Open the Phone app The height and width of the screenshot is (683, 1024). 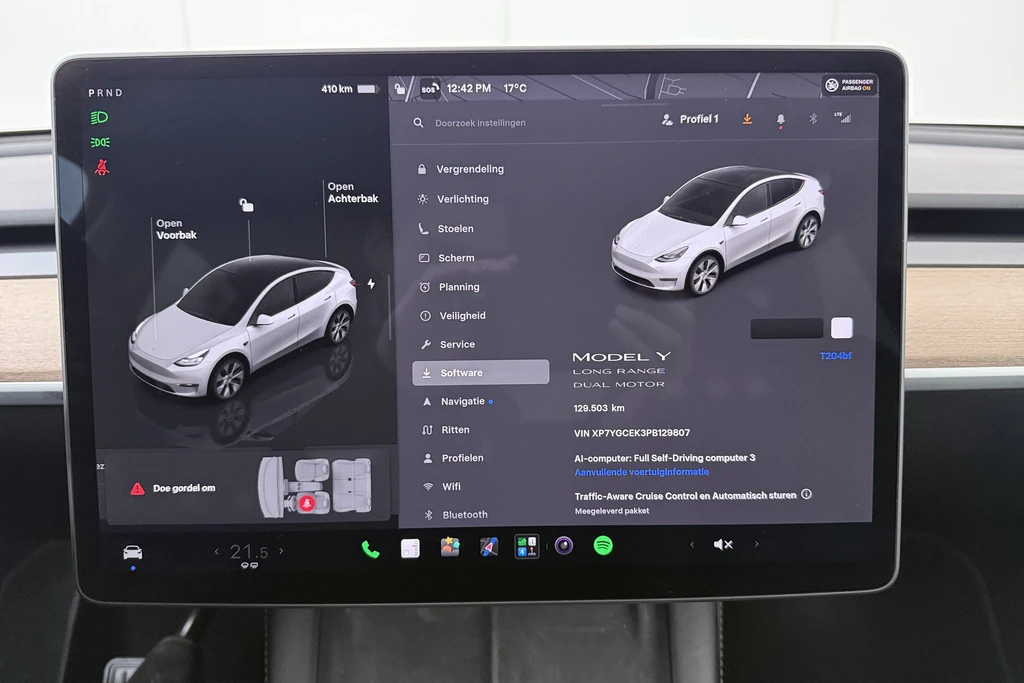(370, 550)
